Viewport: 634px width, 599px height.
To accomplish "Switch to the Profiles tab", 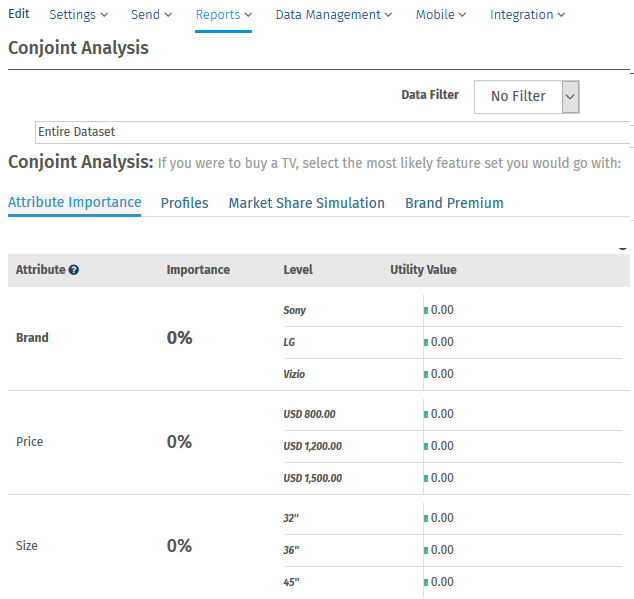I will click(x=185, y=203).
